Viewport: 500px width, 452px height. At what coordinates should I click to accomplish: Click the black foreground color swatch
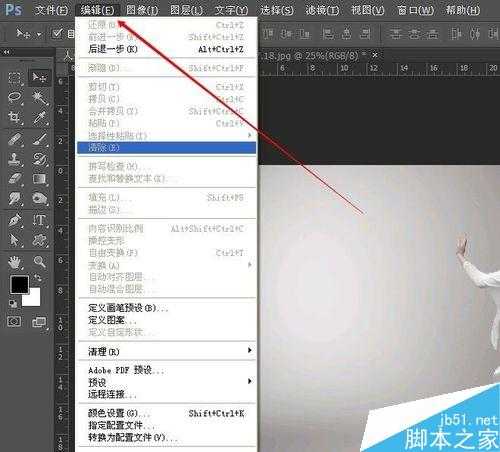click(19, 284)
